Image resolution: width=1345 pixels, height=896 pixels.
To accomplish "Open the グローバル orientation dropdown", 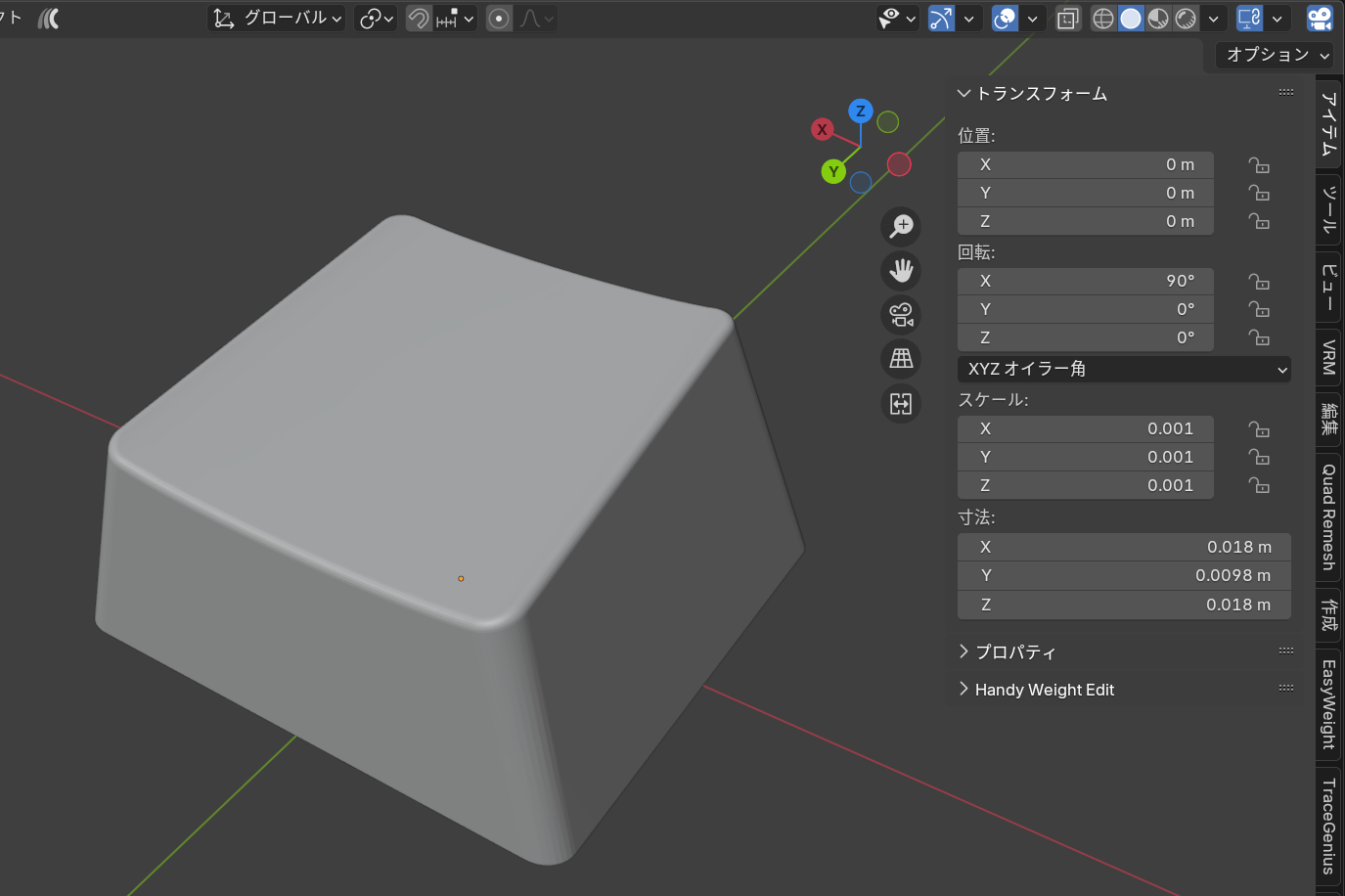I will (277, 19).
